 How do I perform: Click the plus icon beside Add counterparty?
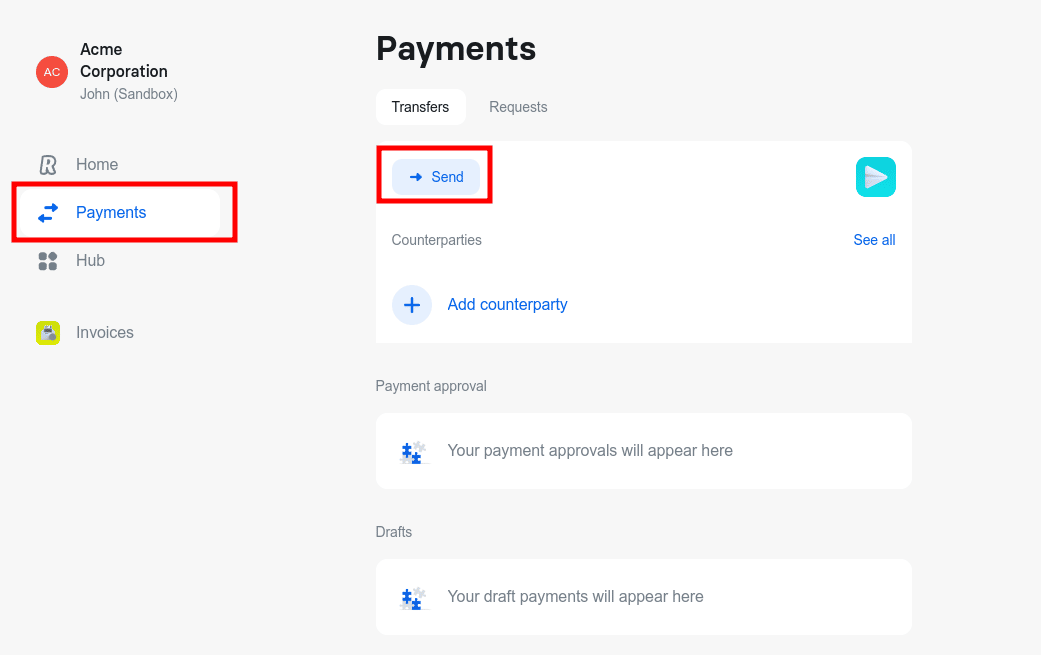pyautogui.click(x=412, y=304)
